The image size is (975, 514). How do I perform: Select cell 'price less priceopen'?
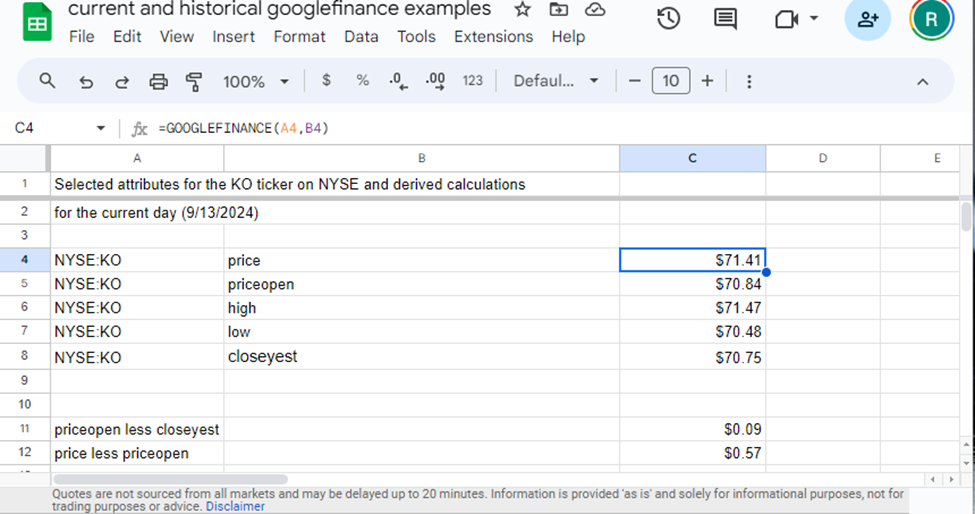137,453
